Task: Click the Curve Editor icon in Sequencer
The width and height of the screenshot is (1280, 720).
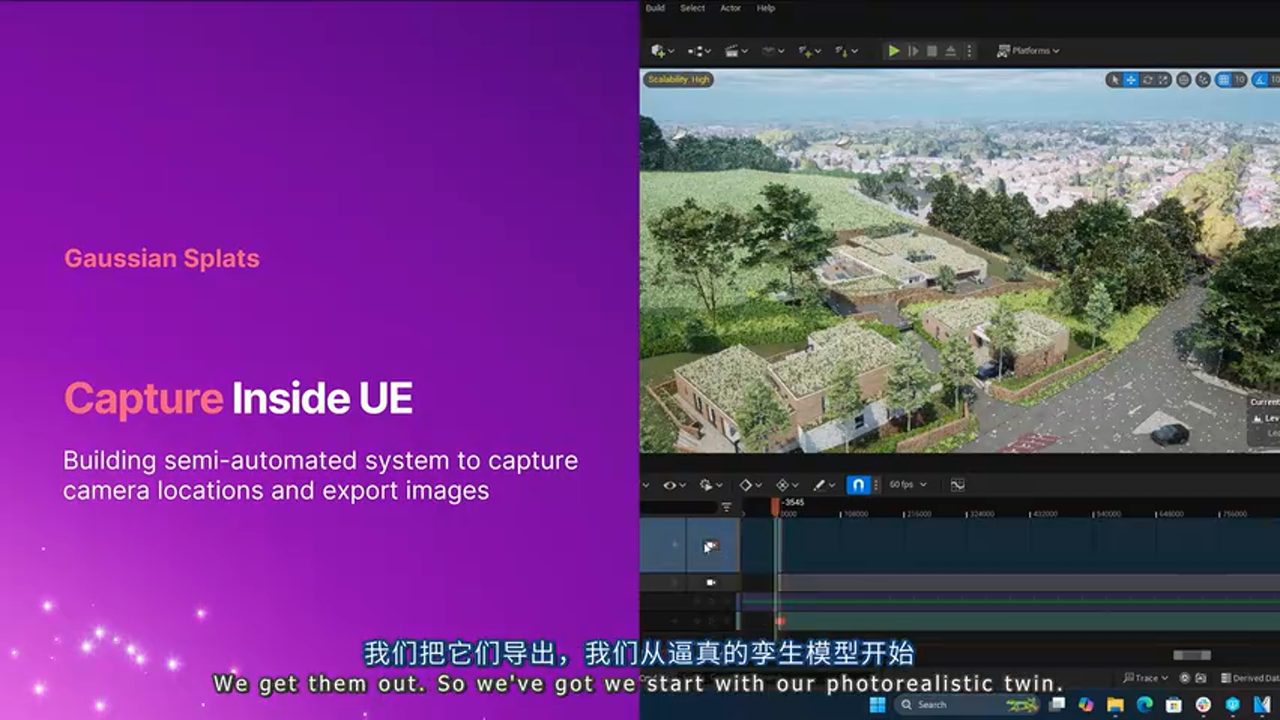Action: point(955,485)
